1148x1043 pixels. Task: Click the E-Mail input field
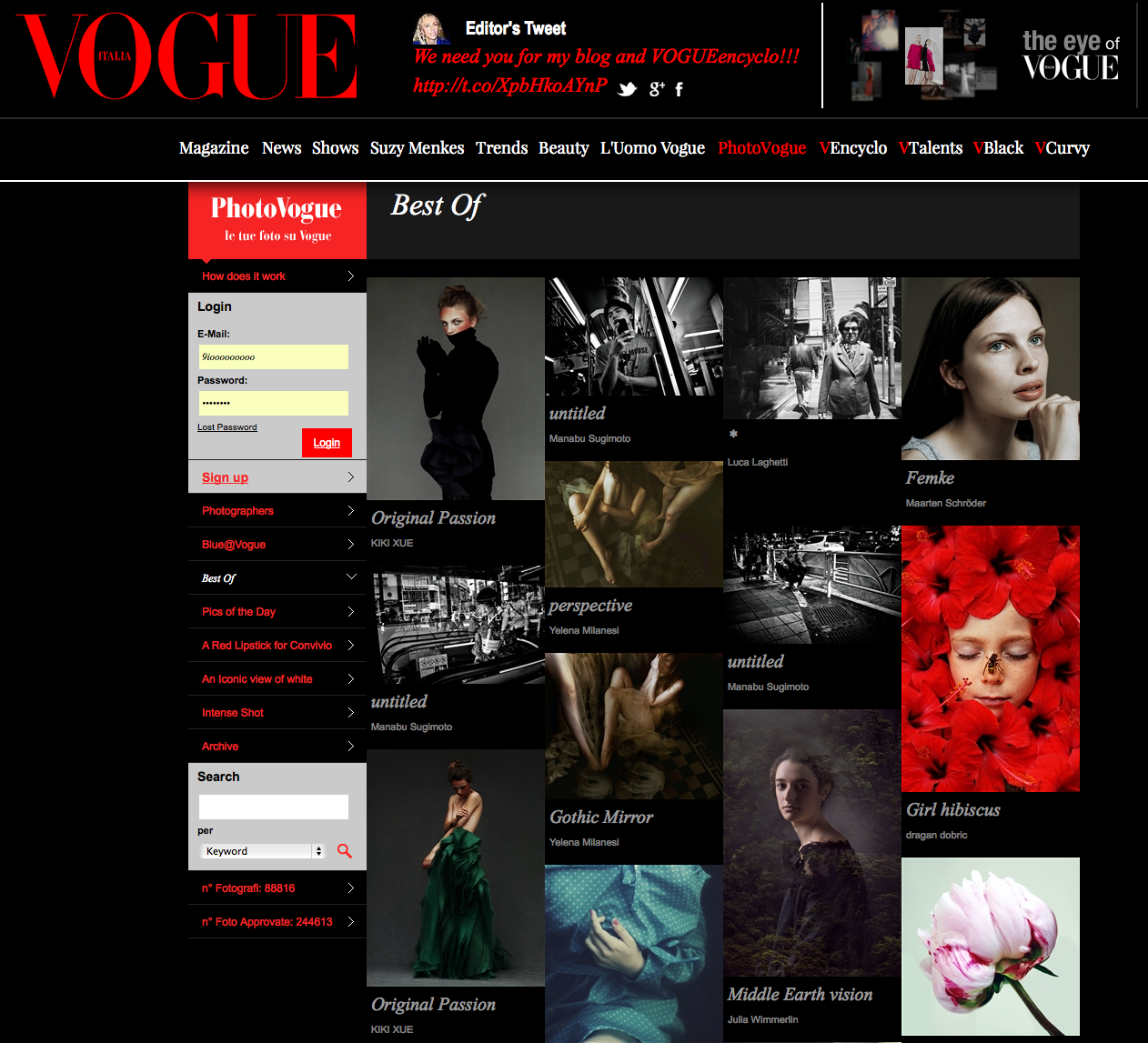[x=274, y=356]
